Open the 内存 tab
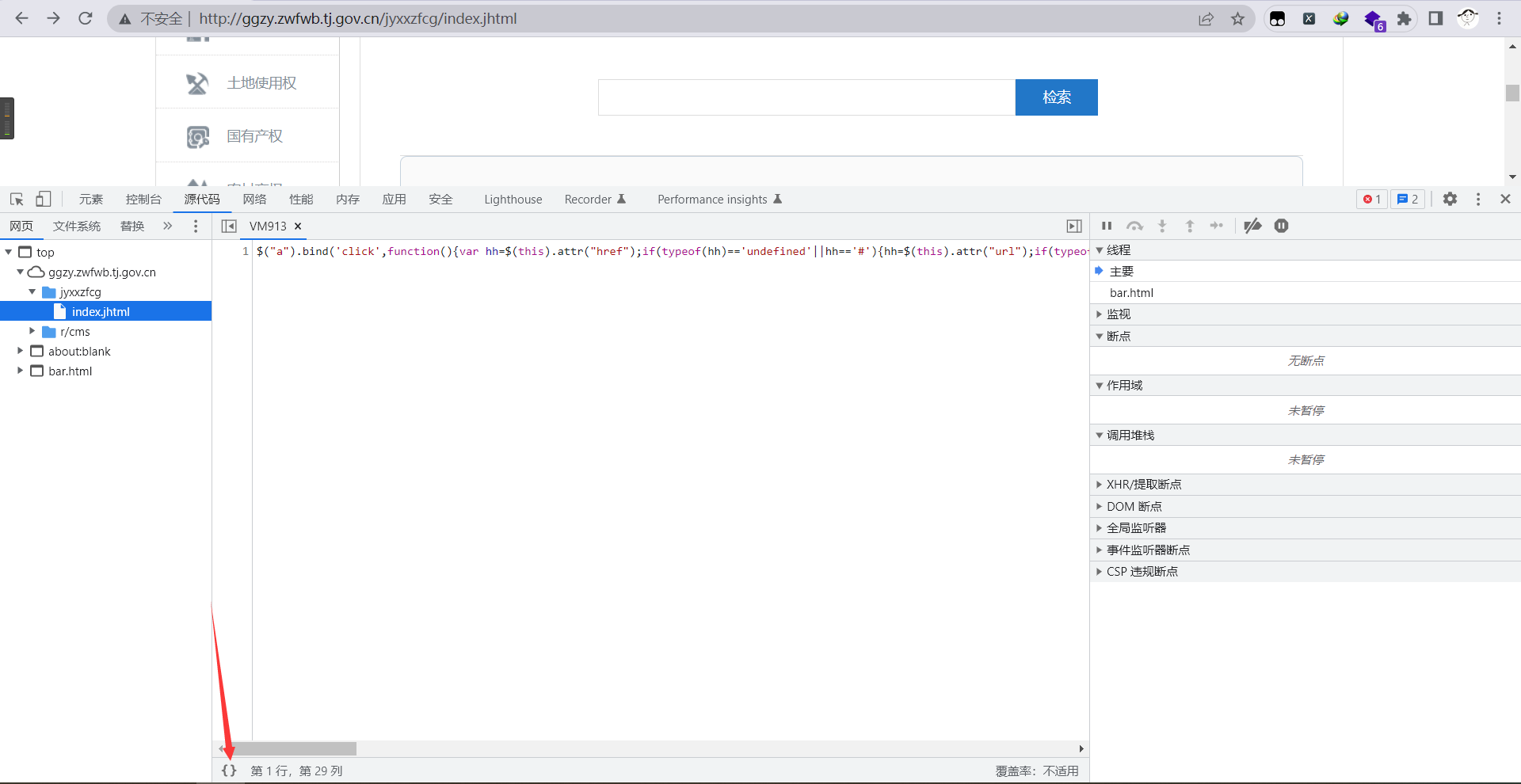1521x784 pixels. (348, 200)
